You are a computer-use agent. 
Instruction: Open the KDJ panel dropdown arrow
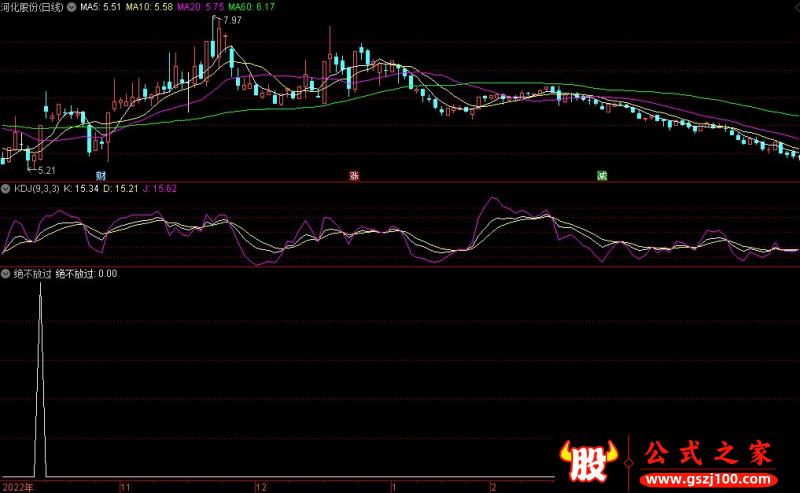click(5, 188)
